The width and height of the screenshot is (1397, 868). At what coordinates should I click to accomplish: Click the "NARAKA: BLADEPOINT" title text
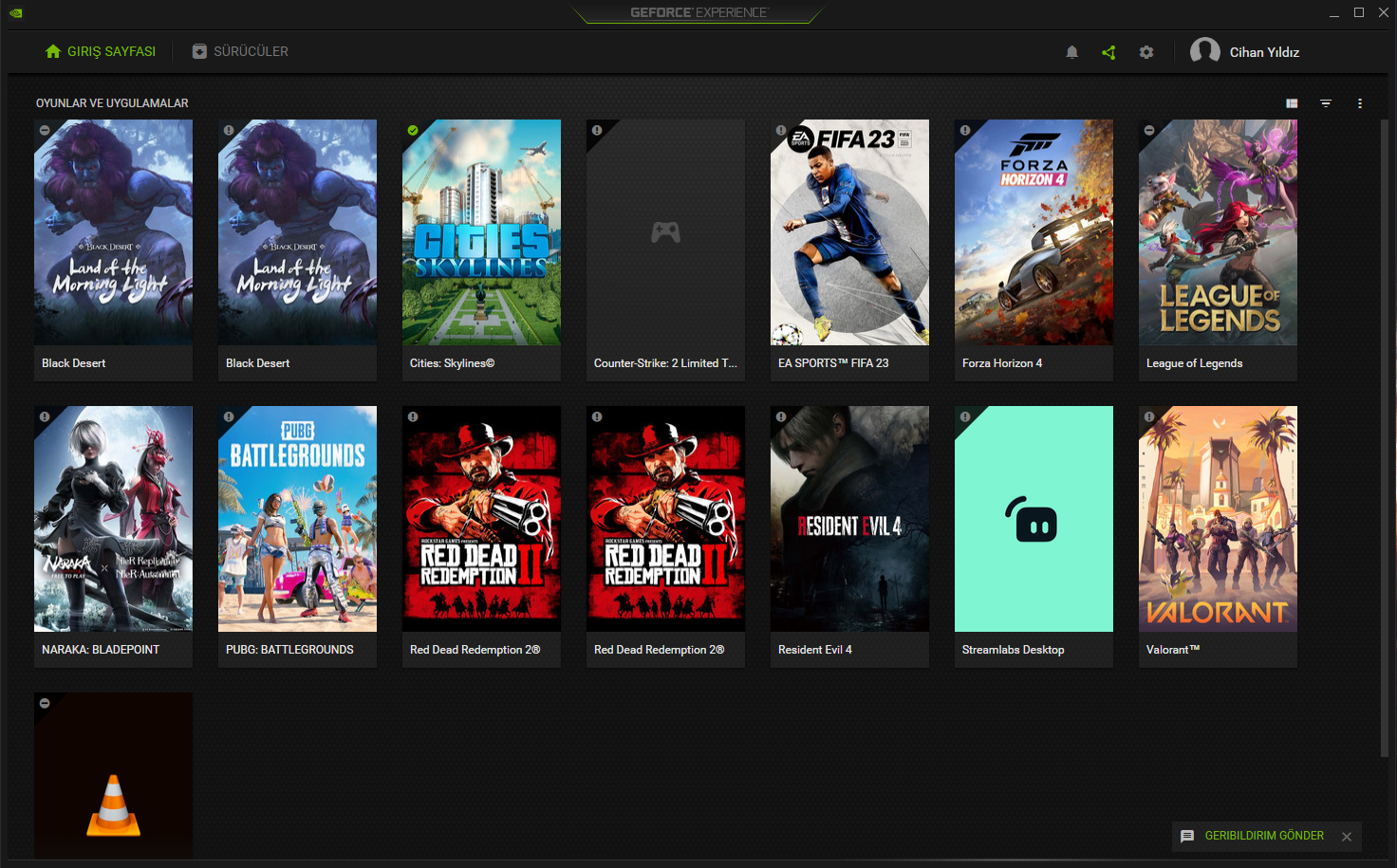tap(101, 650)
